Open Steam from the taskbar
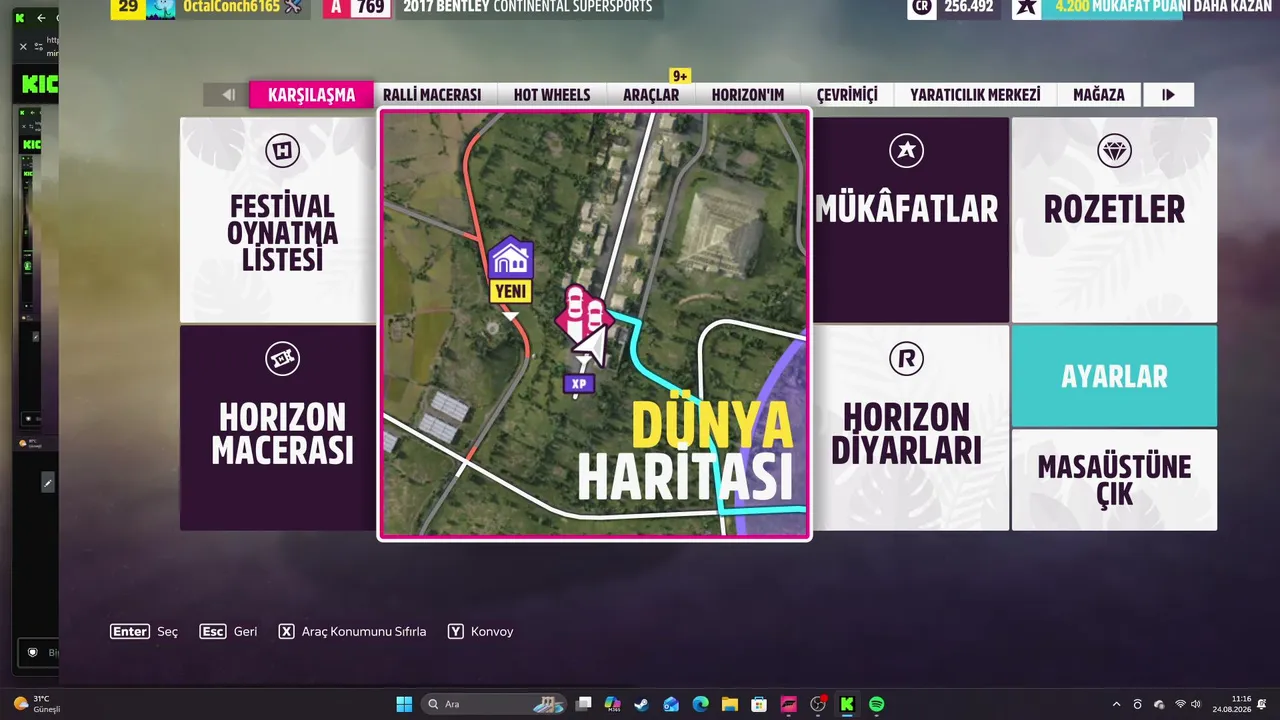Image resolution: width=1280 pixels, height=720 pixels. pos(642,704)
